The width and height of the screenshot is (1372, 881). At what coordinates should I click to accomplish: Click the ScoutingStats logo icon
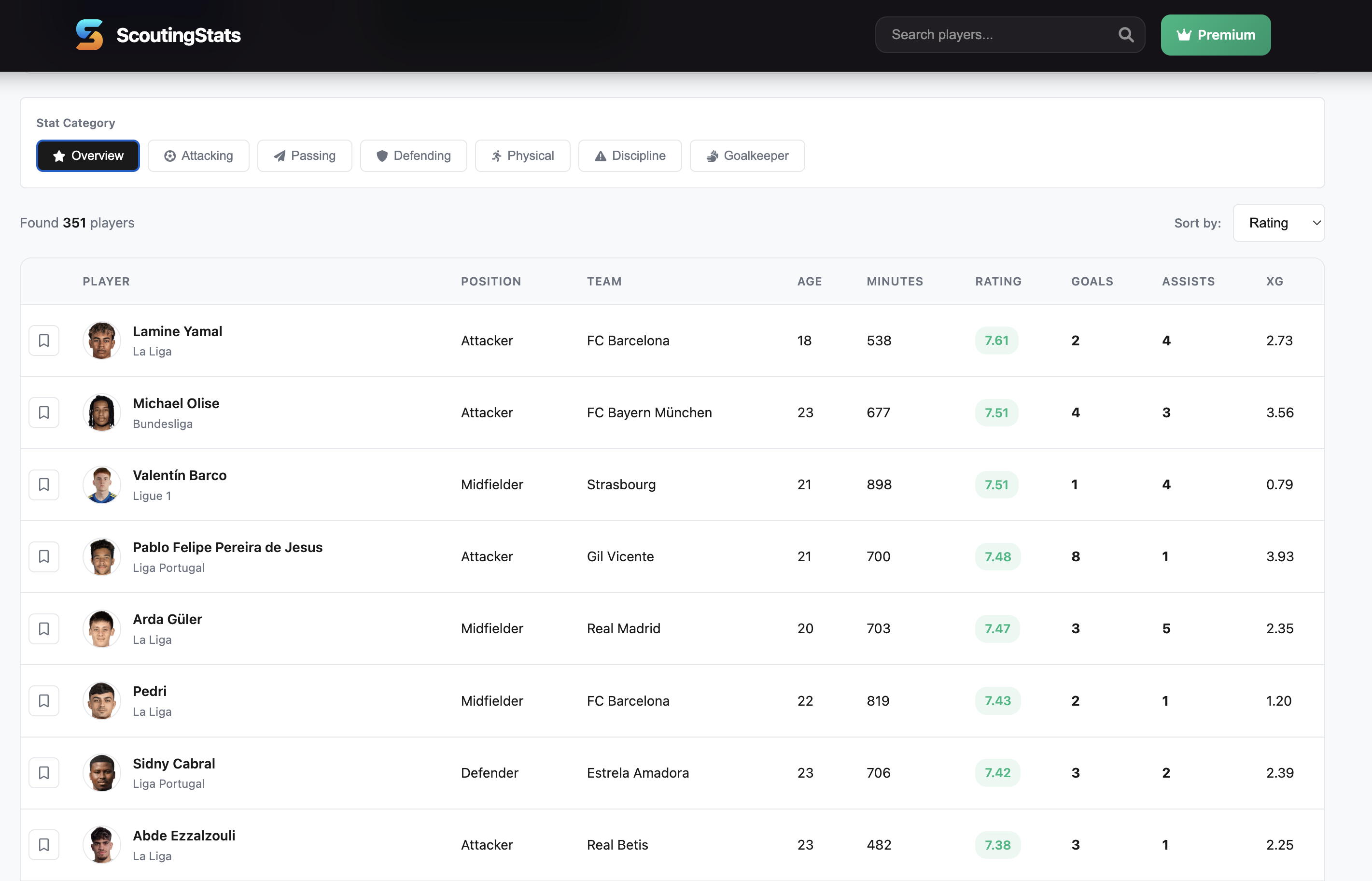click(90, 35)
